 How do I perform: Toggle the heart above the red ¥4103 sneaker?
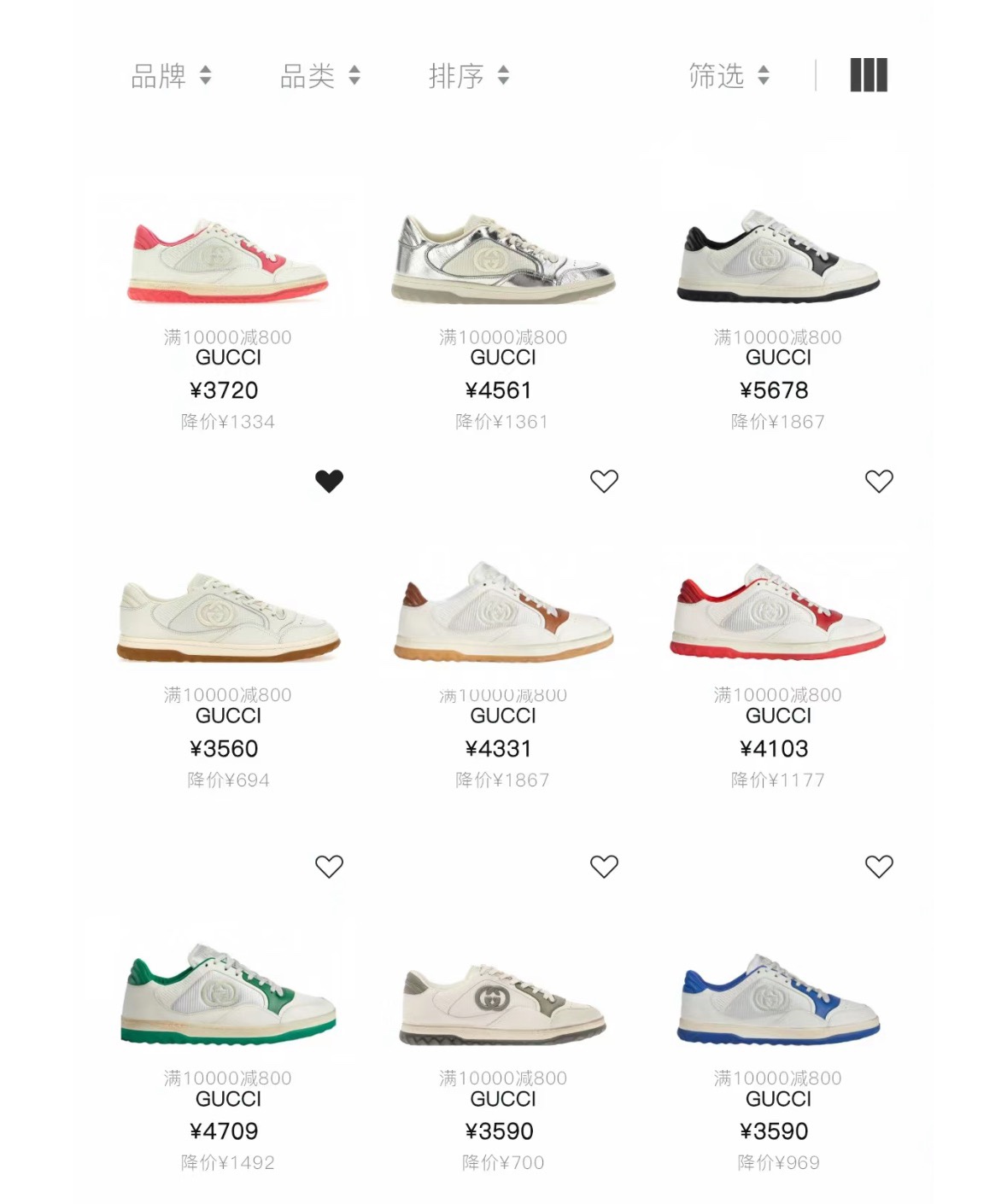pyautogui.click(x=879, y=482)
